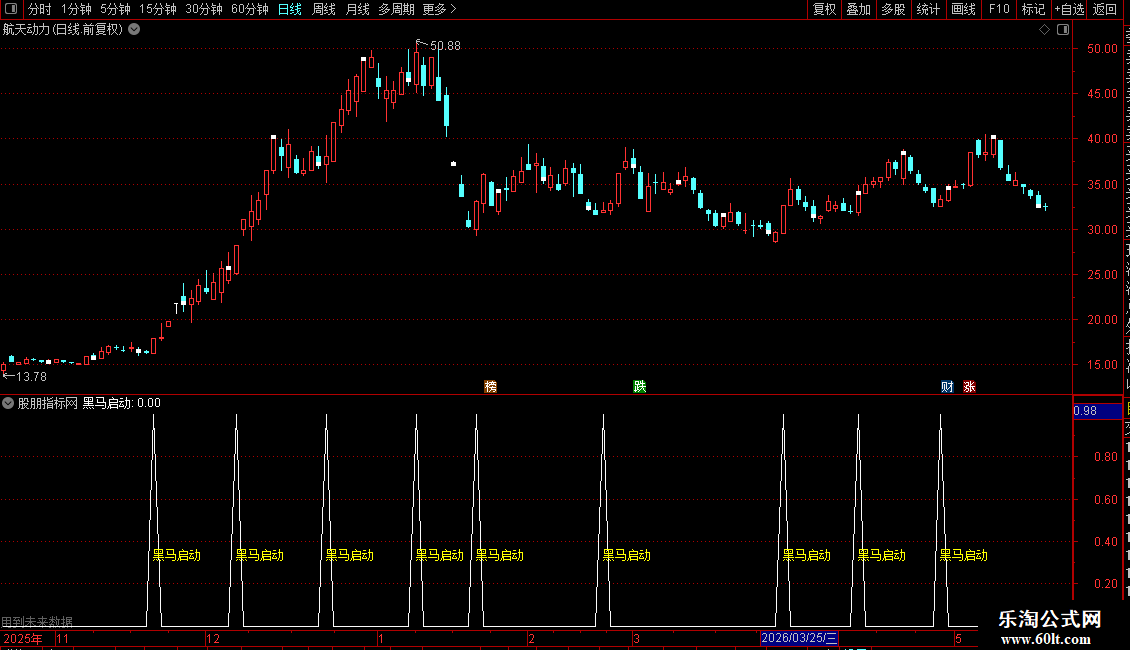Expand the 更多 period options
This screenshot has height=650, width=1130.
pos(440,9)
